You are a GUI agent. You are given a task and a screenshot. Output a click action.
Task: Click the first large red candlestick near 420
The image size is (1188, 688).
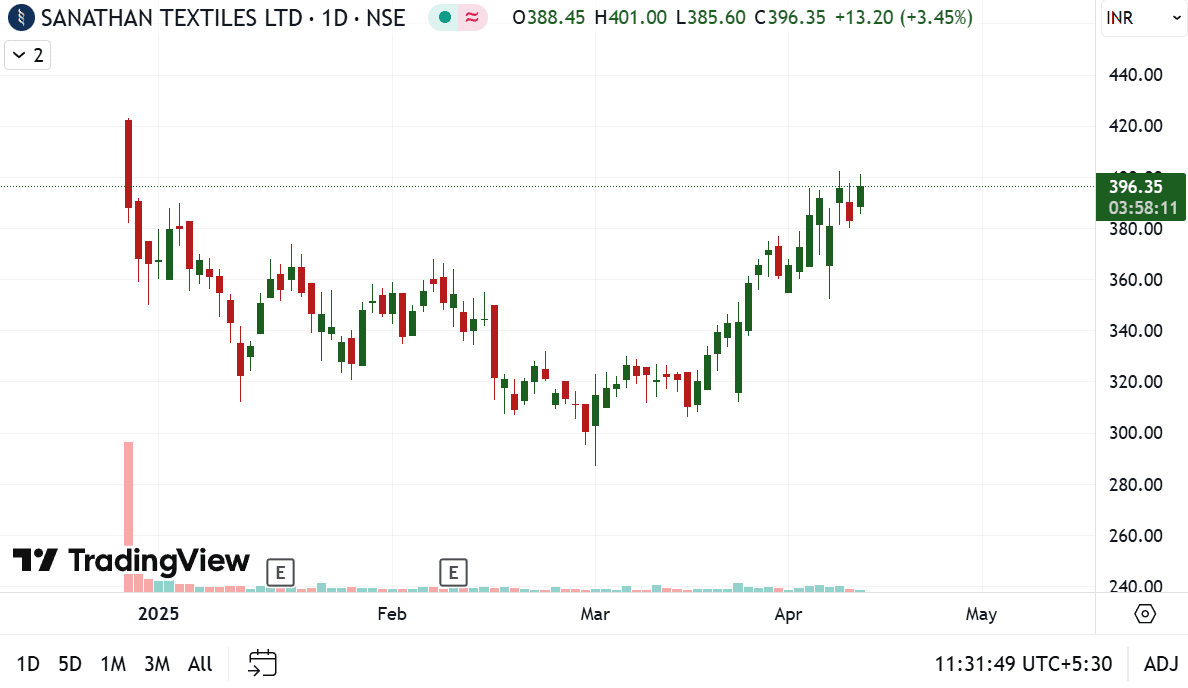[129, 163]
